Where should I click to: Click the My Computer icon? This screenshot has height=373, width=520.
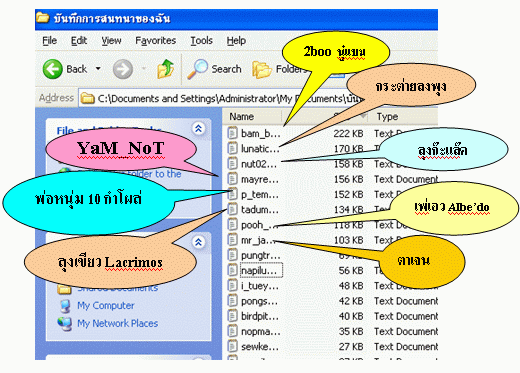coord(65,305)
